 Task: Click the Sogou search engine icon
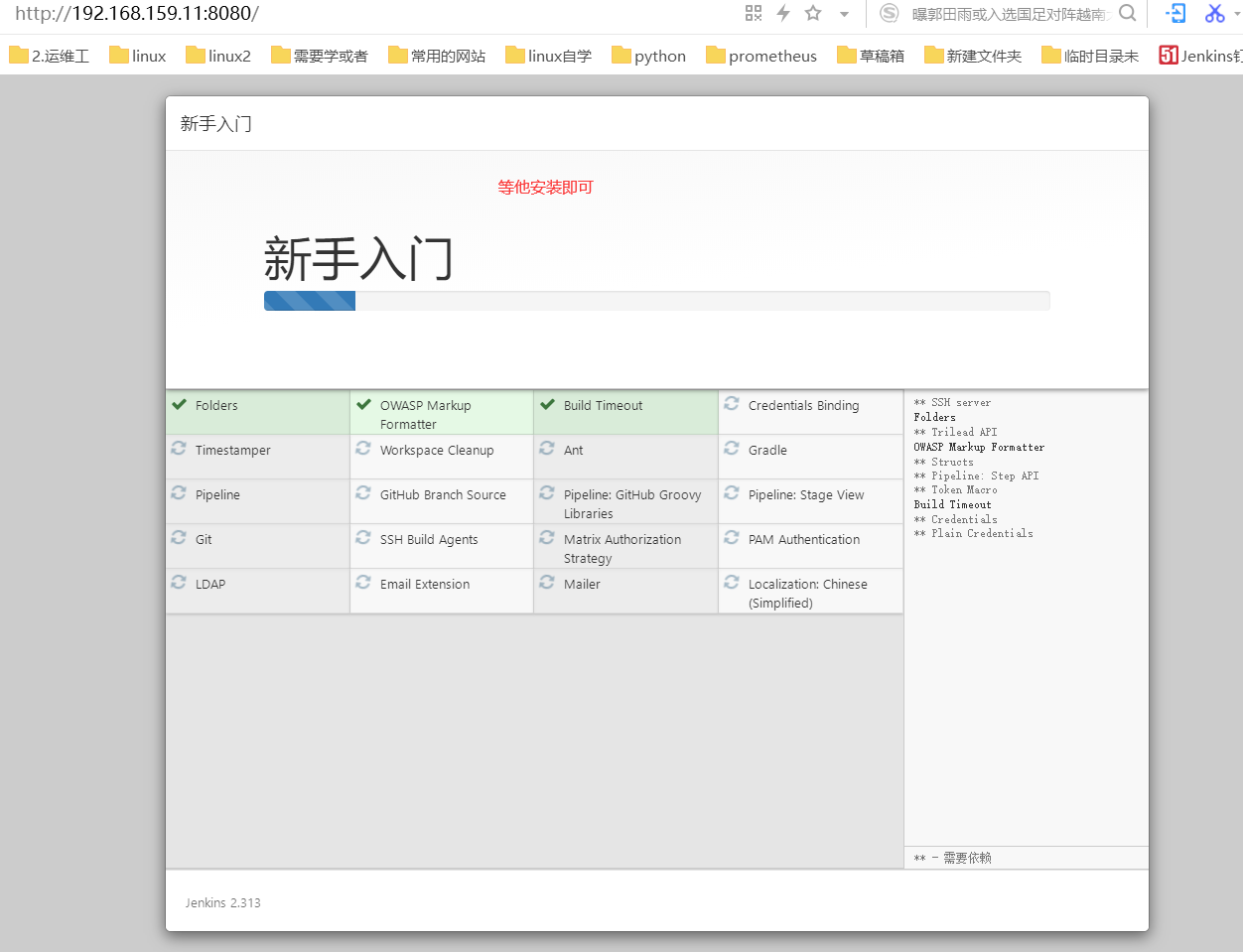(890, 13)
